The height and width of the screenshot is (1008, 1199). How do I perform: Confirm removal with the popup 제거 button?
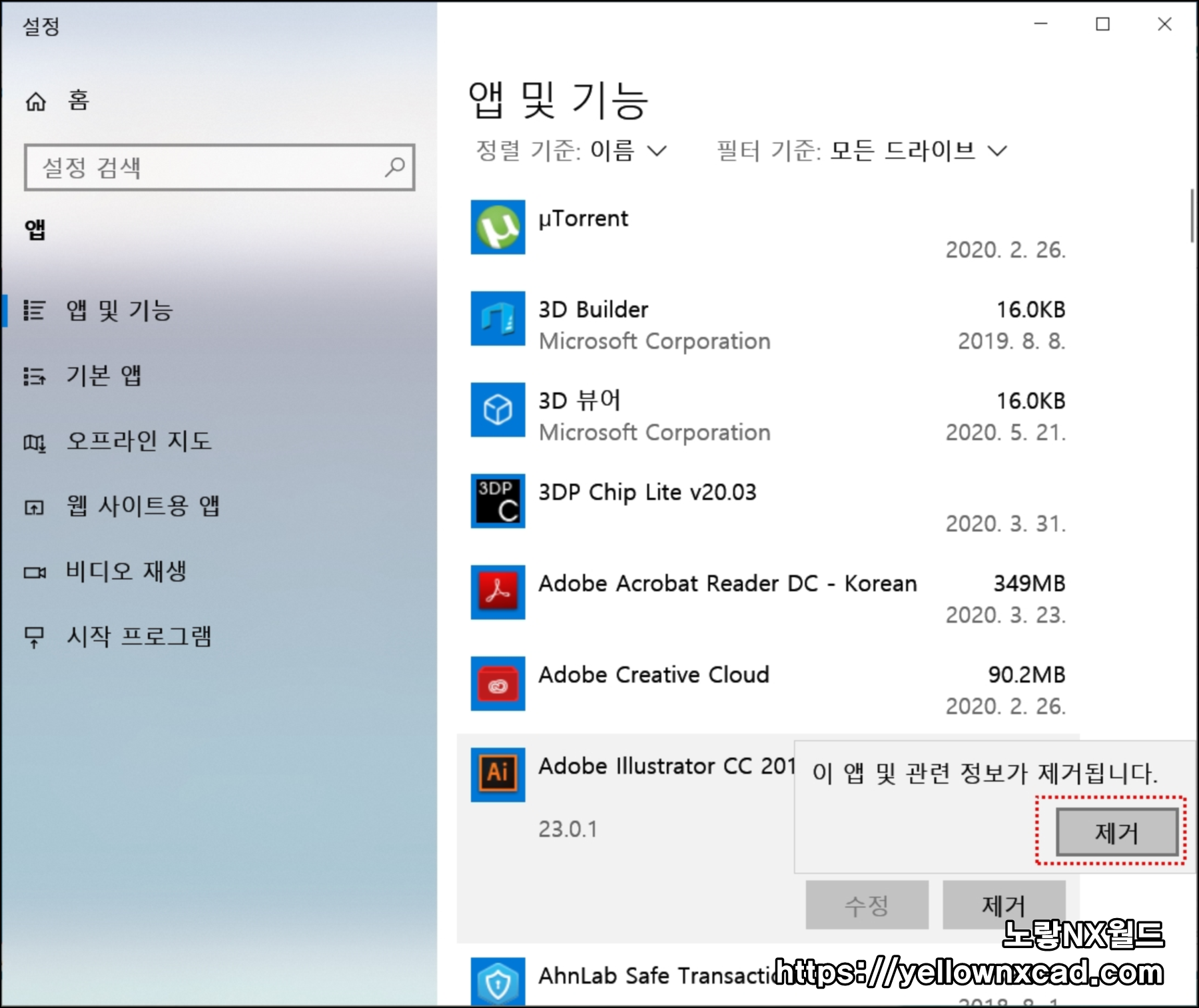pyautogui.click(x=1117, y=832)
